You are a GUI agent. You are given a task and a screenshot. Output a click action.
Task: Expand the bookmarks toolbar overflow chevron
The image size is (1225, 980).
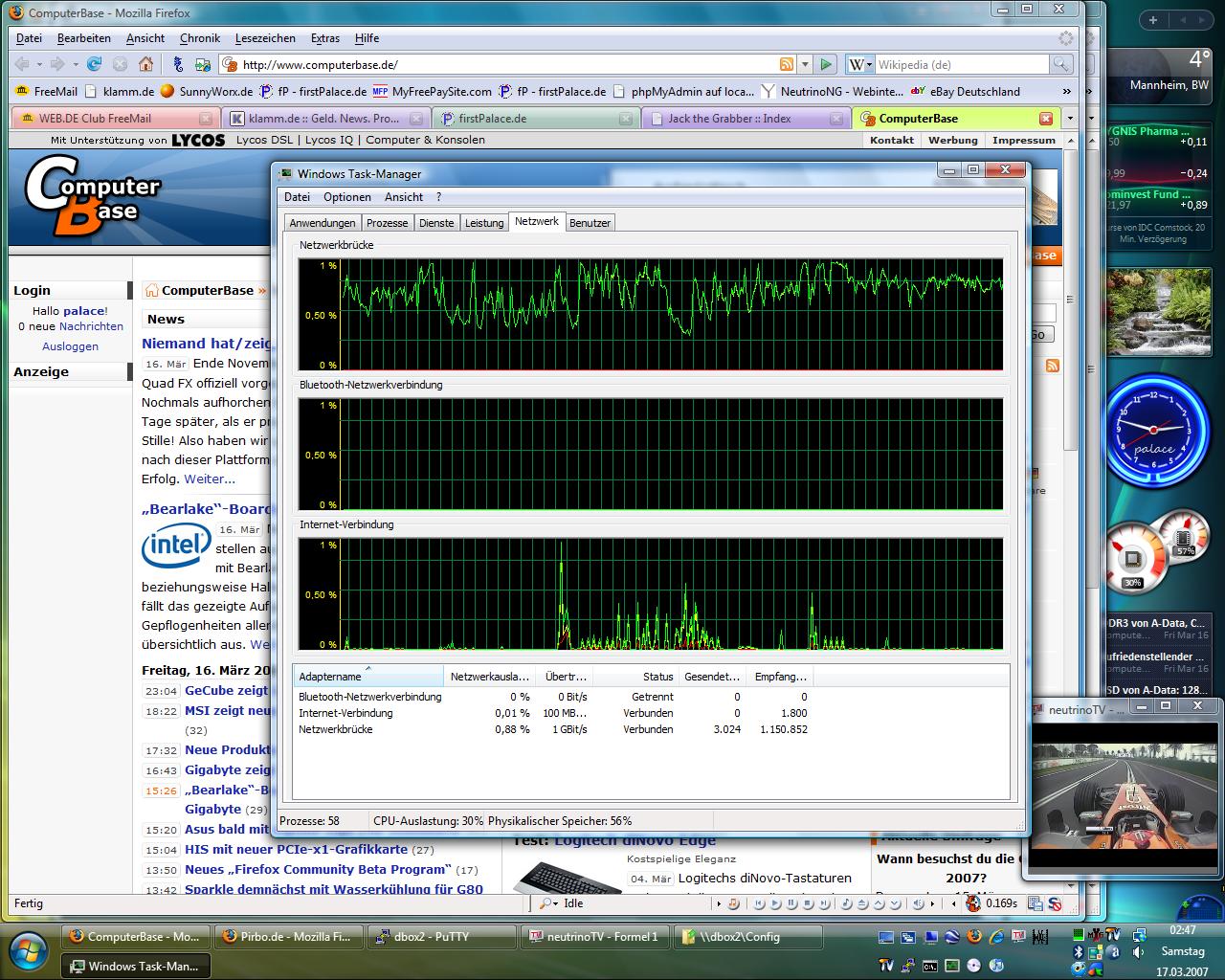pyautogui.click(x=1066, y=91)
